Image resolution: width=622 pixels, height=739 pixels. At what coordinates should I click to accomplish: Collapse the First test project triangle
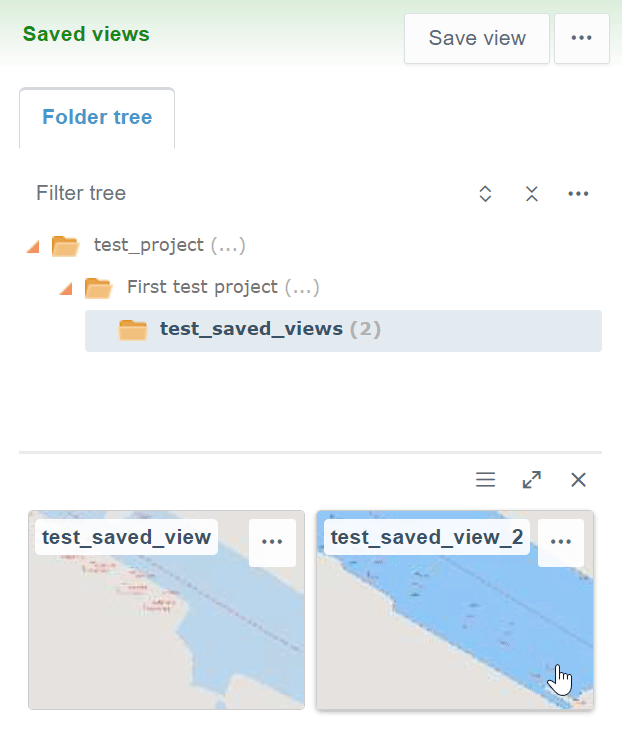(x=66, y=288)
